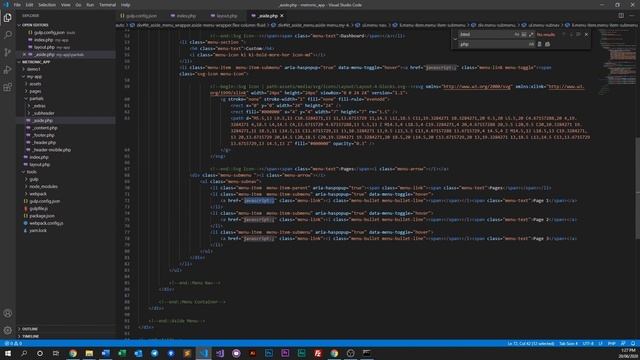The image size is (640, 360).
Task: Open webpack.config.js in the file tree
Action: coord(66,223)
